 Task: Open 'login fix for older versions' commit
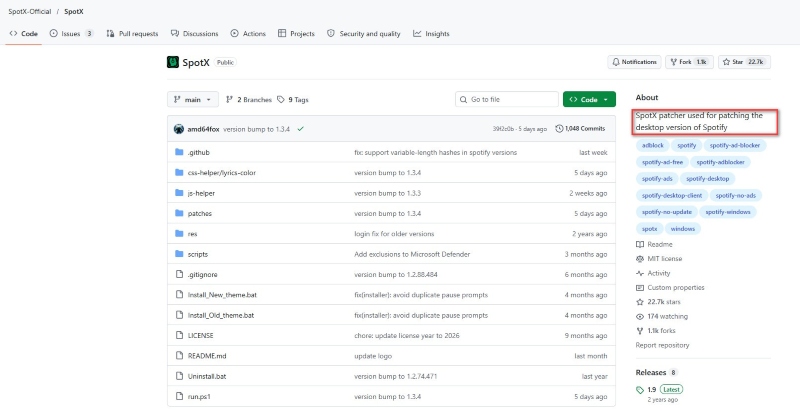[394, 234]
